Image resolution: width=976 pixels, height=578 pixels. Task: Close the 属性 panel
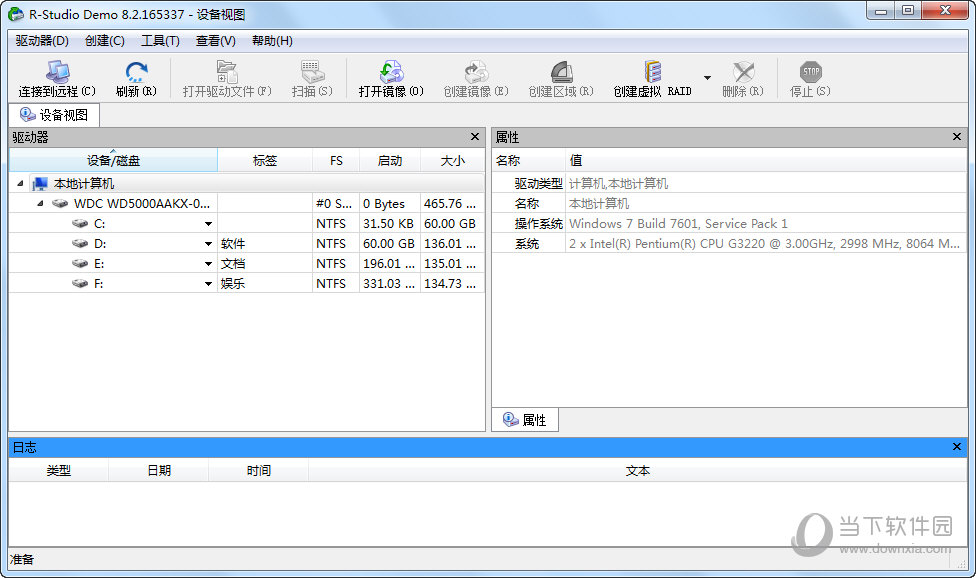[957, 136]
